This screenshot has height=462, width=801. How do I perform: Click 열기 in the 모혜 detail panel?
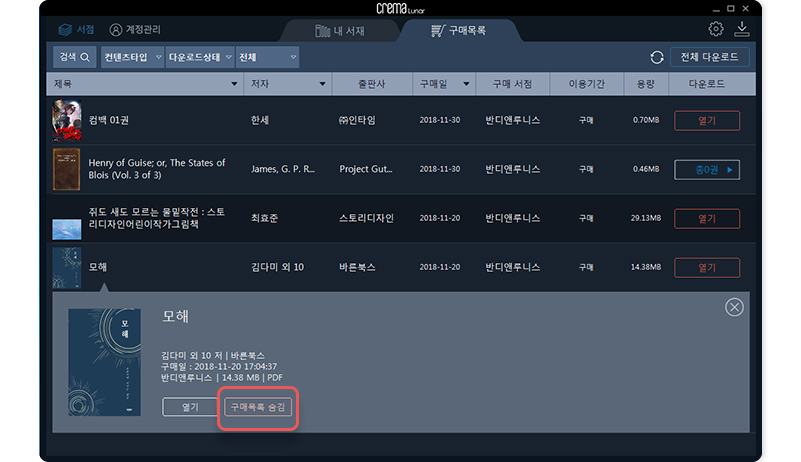click(189, 408)
